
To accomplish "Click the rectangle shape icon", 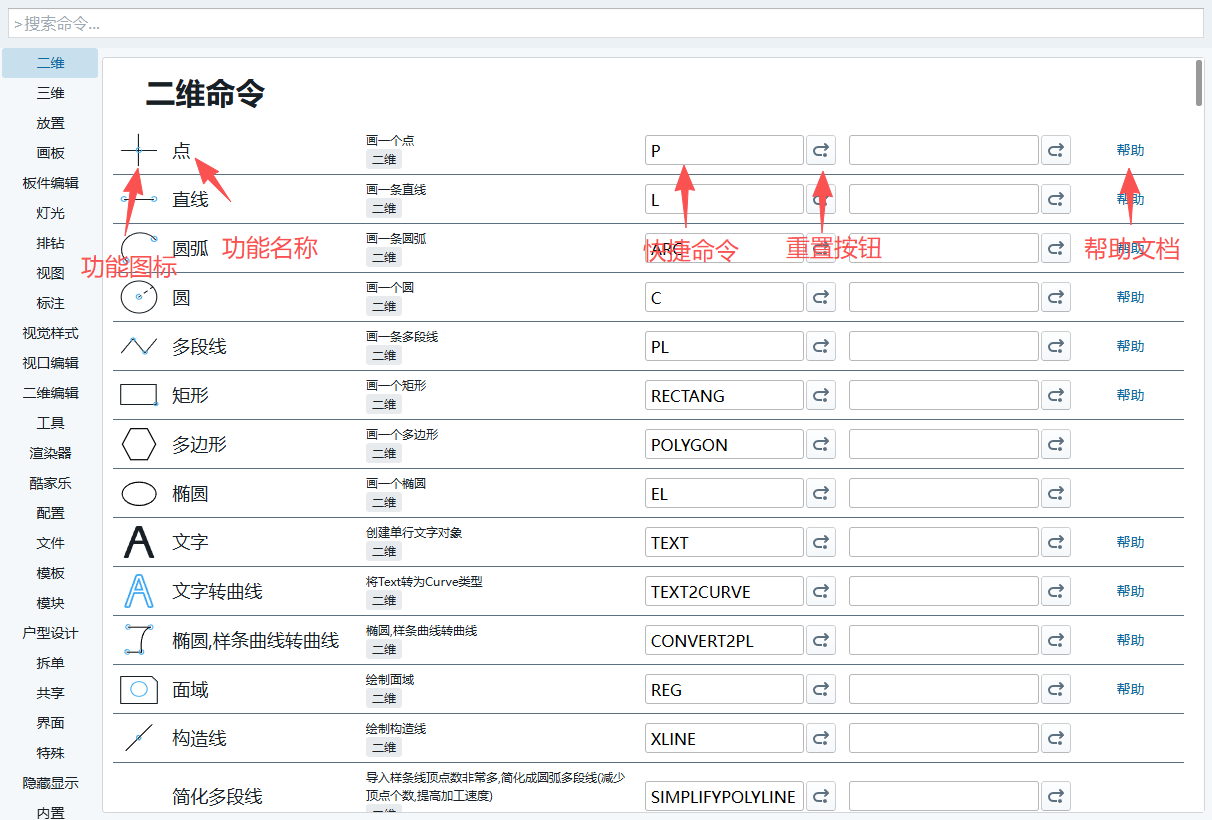I will pyautogui.click(x=139, y=395).
